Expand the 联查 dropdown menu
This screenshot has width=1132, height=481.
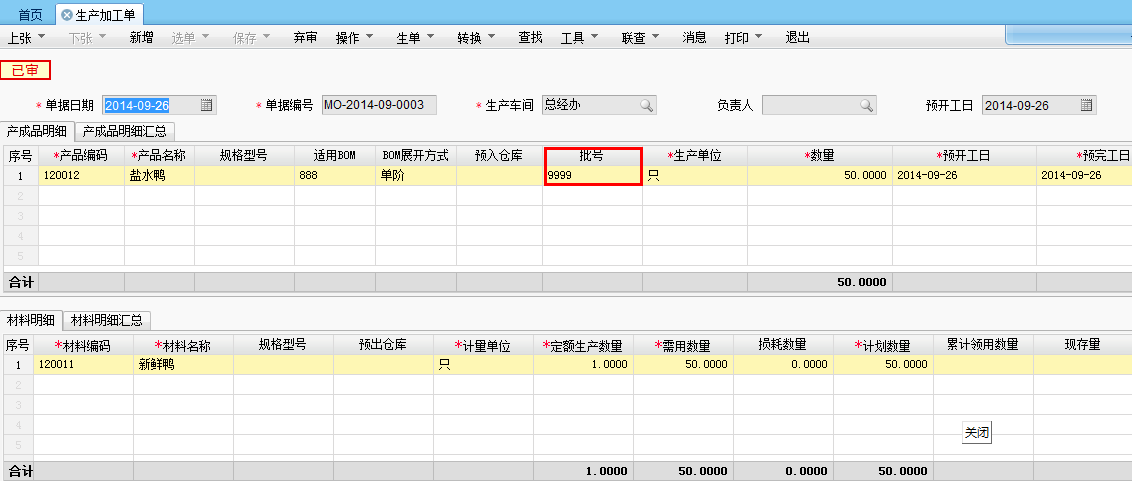(x=640, y=38)
